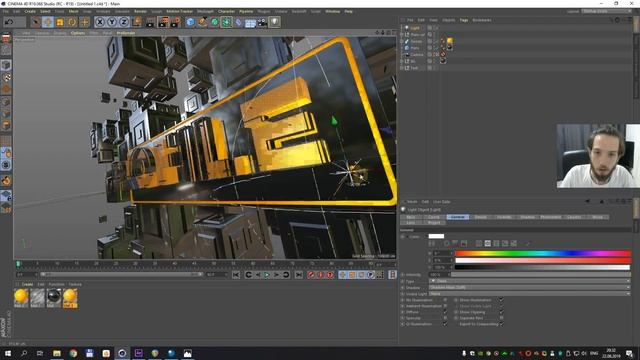This screenshot has width=640, height=360.
Task: Activate the Rotate tool in the toolbar
Action: 72,22
